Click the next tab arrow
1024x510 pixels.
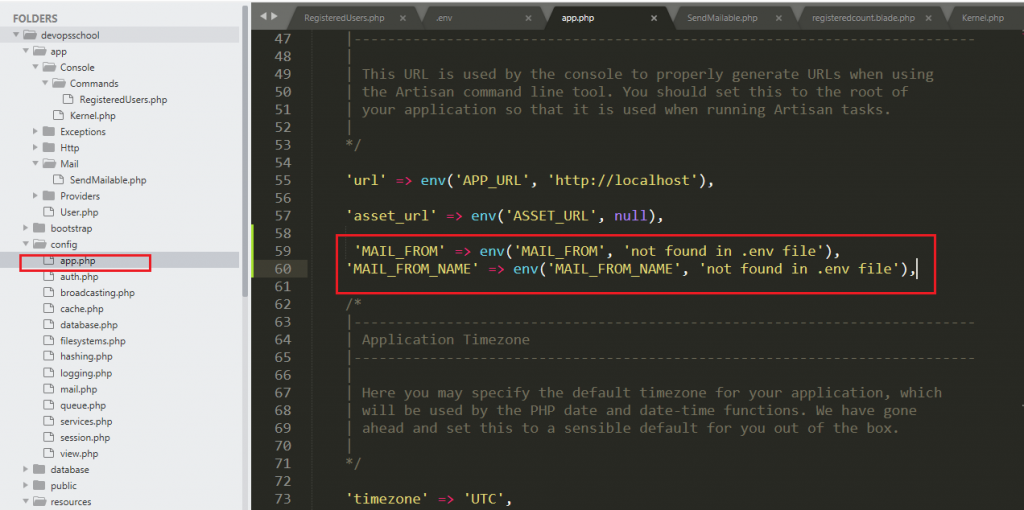[x=273, y=16]
